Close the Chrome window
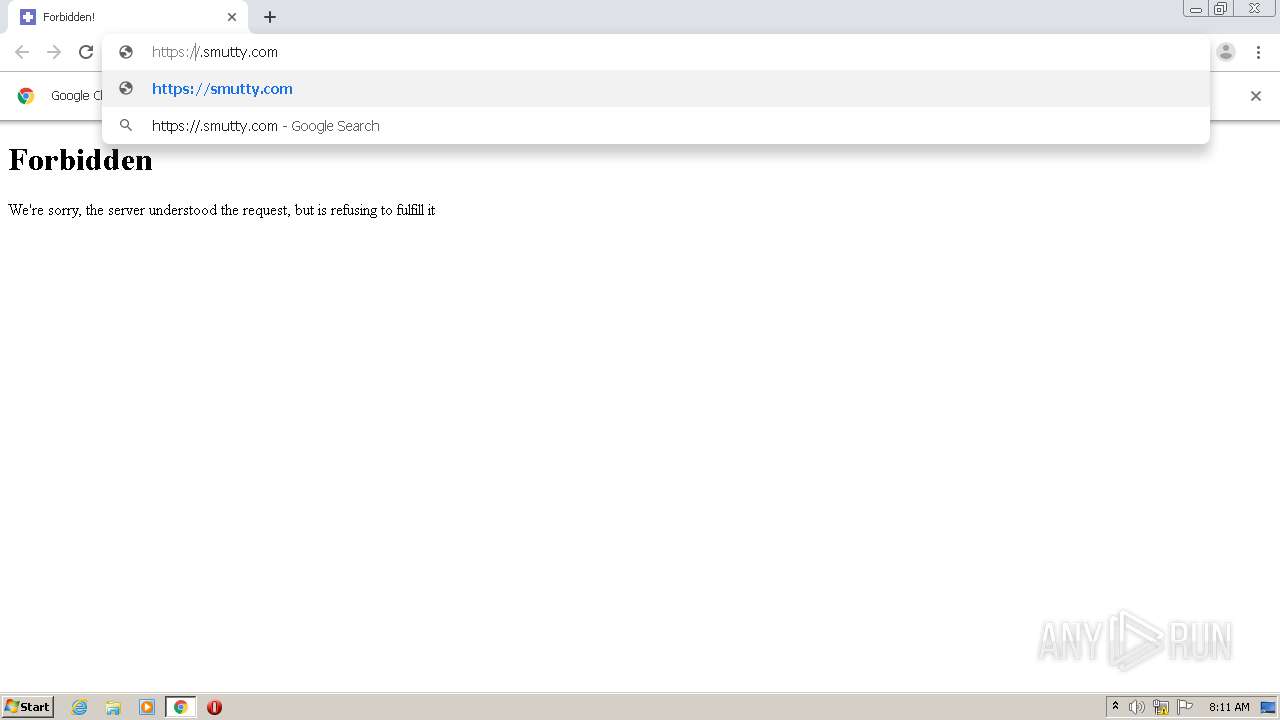Screen dimensions: 1280x720 pyautogui.click(x=1254, y=9)
